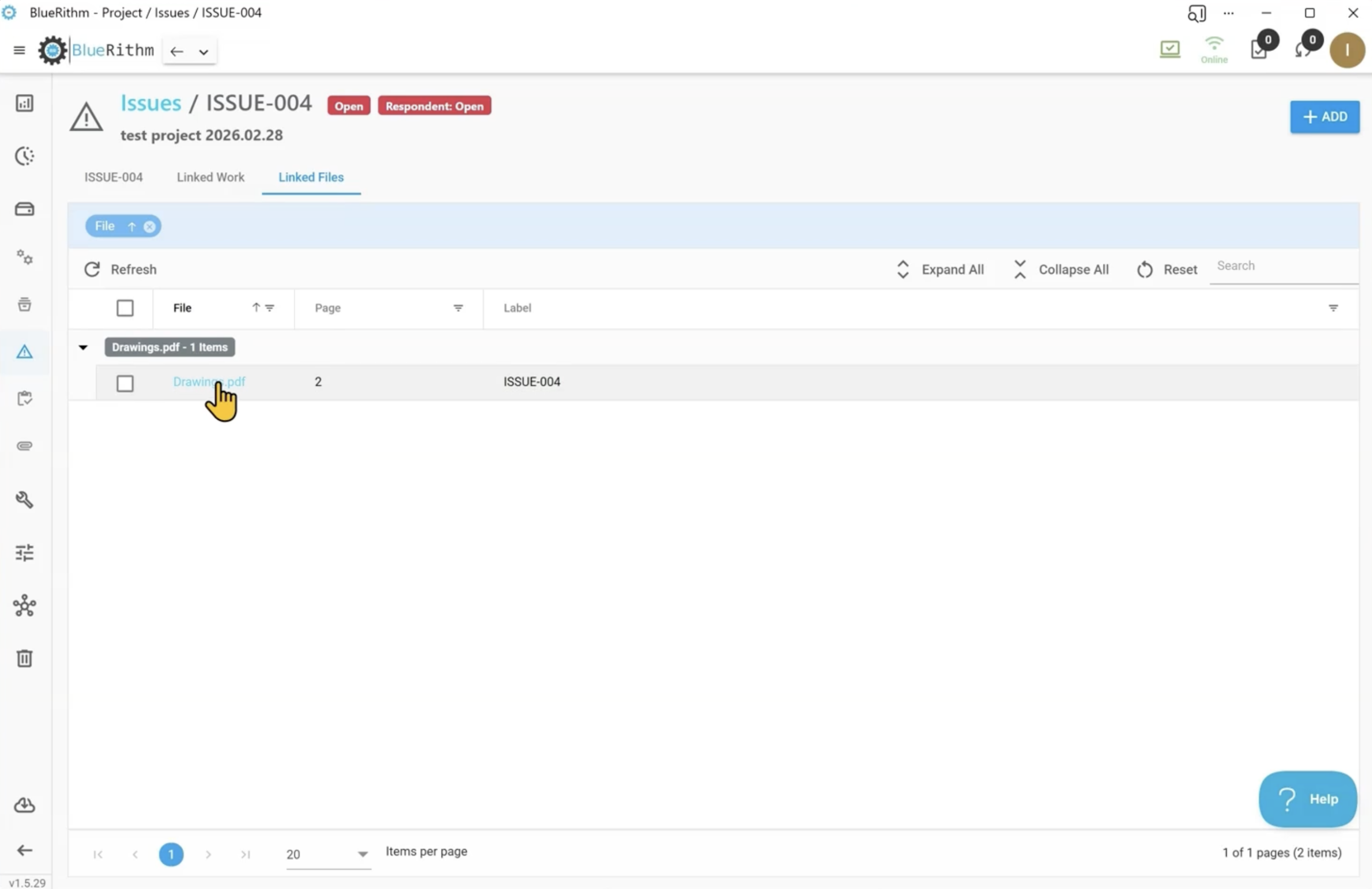Click the paperclip attachments icon in sidebar
The width and height of the screenshot is (1372, 889).
point(24,446)
